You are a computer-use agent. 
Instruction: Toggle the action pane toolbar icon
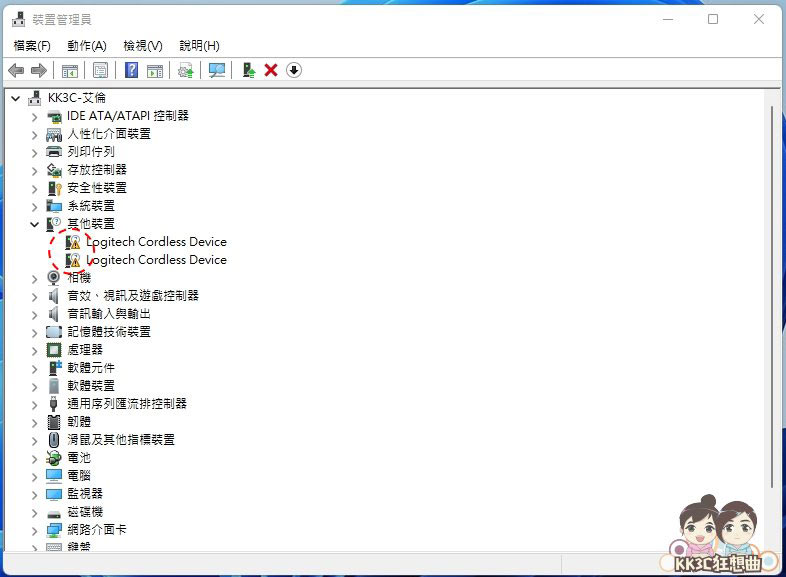(x=155, y=71)
